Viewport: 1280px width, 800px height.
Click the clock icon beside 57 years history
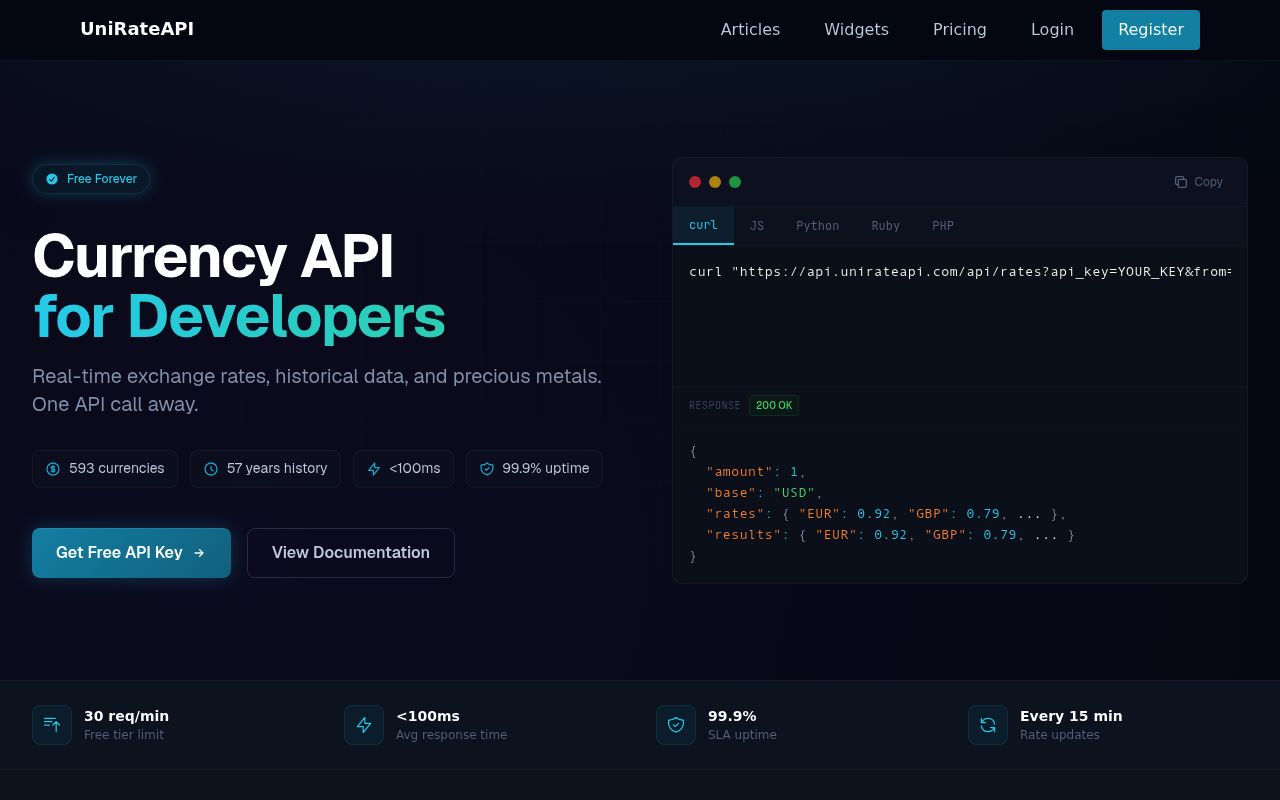[x=211, y=469]
